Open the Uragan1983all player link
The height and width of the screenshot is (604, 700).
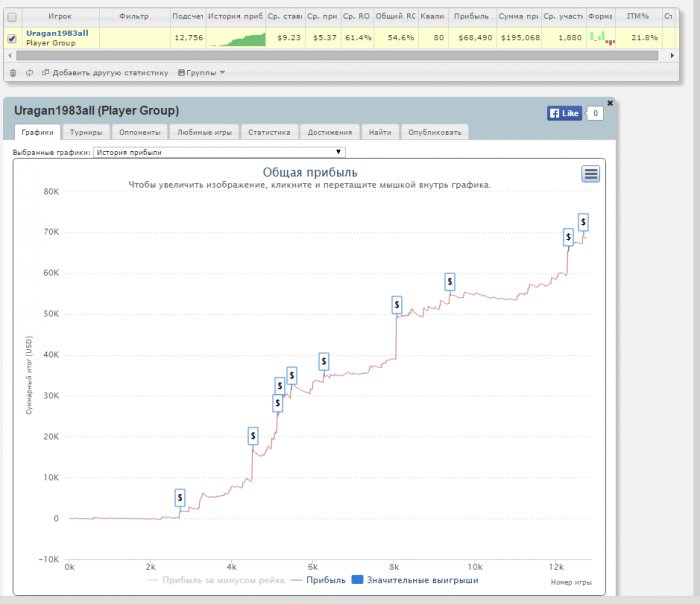tap(57, 33)
